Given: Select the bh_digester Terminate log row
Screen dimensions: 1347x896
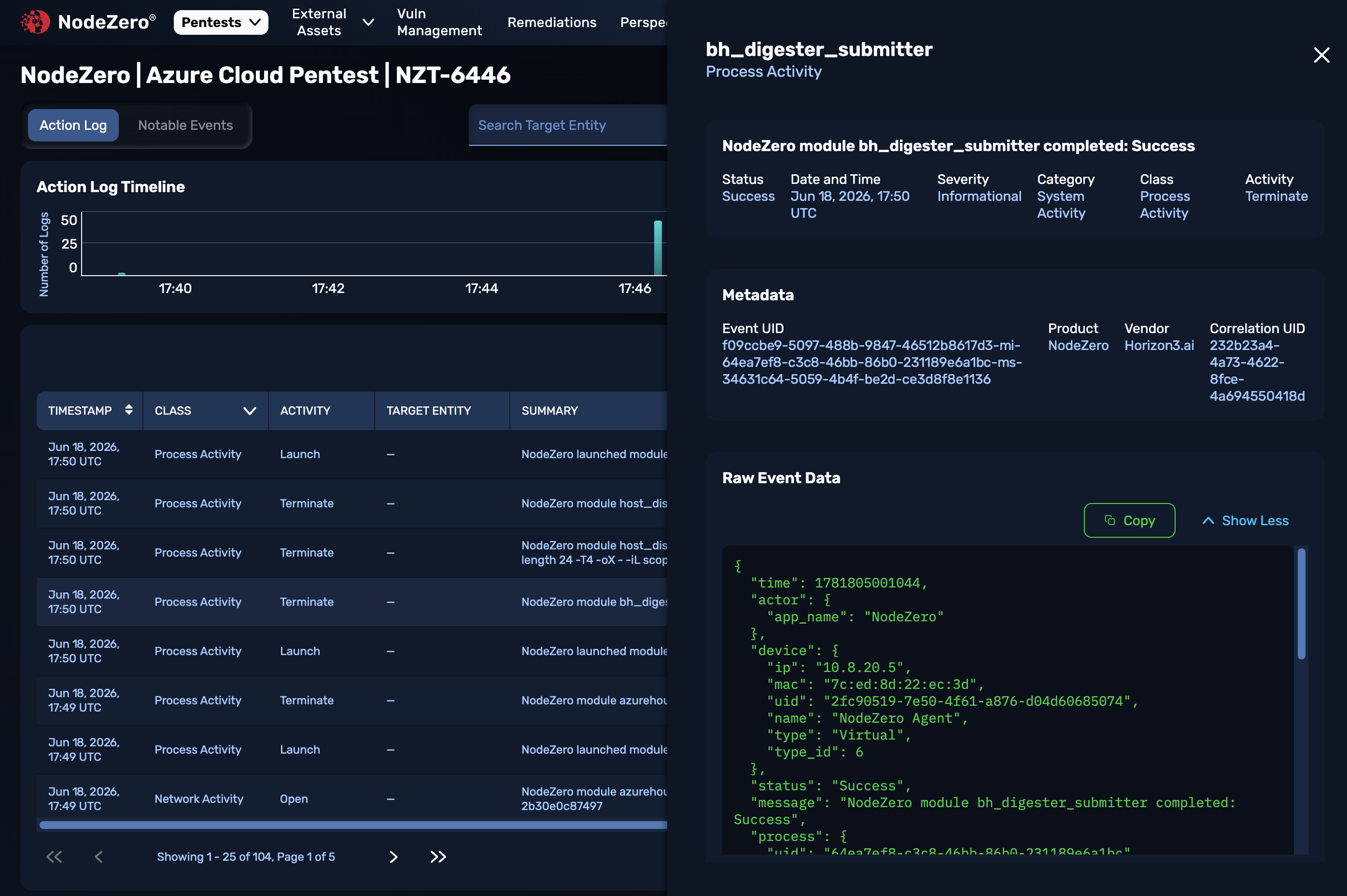Looking at the screenshot, I should pyautogui.click(x=352, y=602).
